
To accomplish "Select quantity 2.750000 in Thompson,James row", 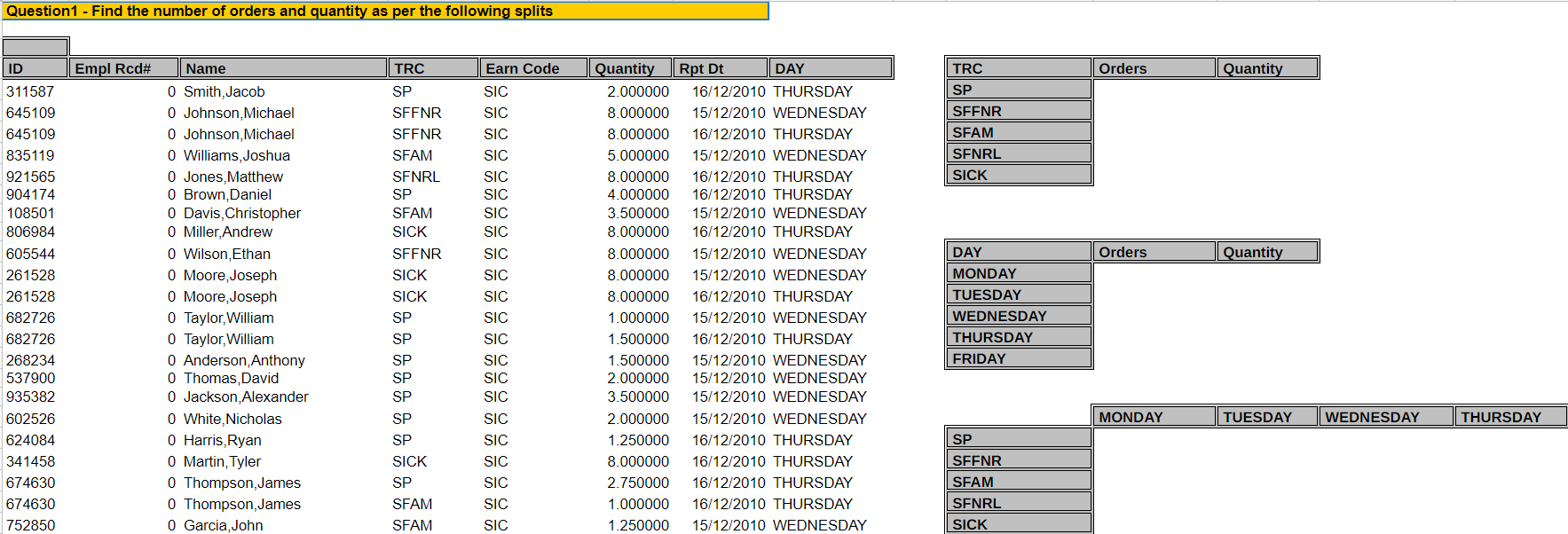I will (638, 483).
